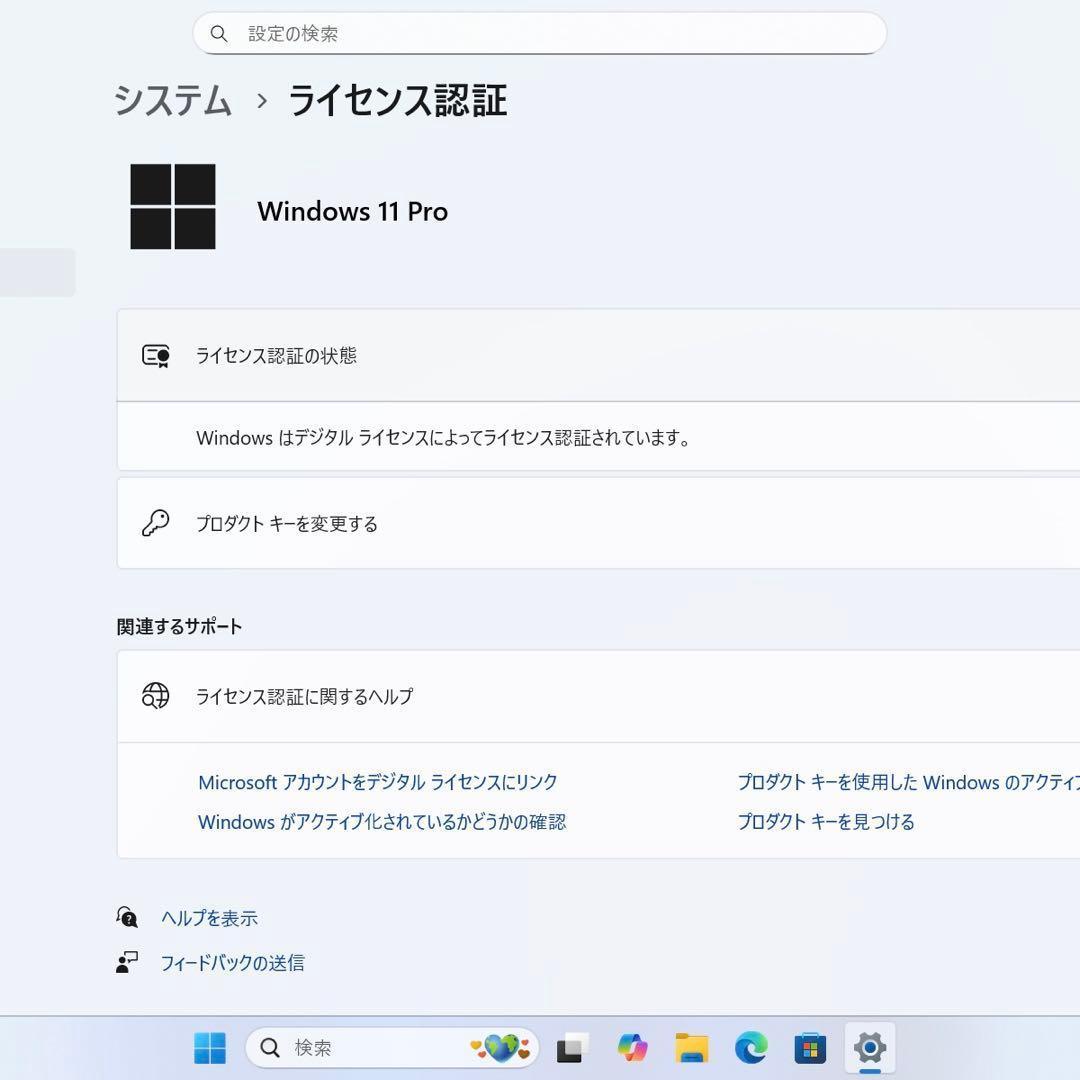This screenshot has width=1080, height=1080.
Task: Open File Explorer from the taskbar
Action: click(691, 1048)
